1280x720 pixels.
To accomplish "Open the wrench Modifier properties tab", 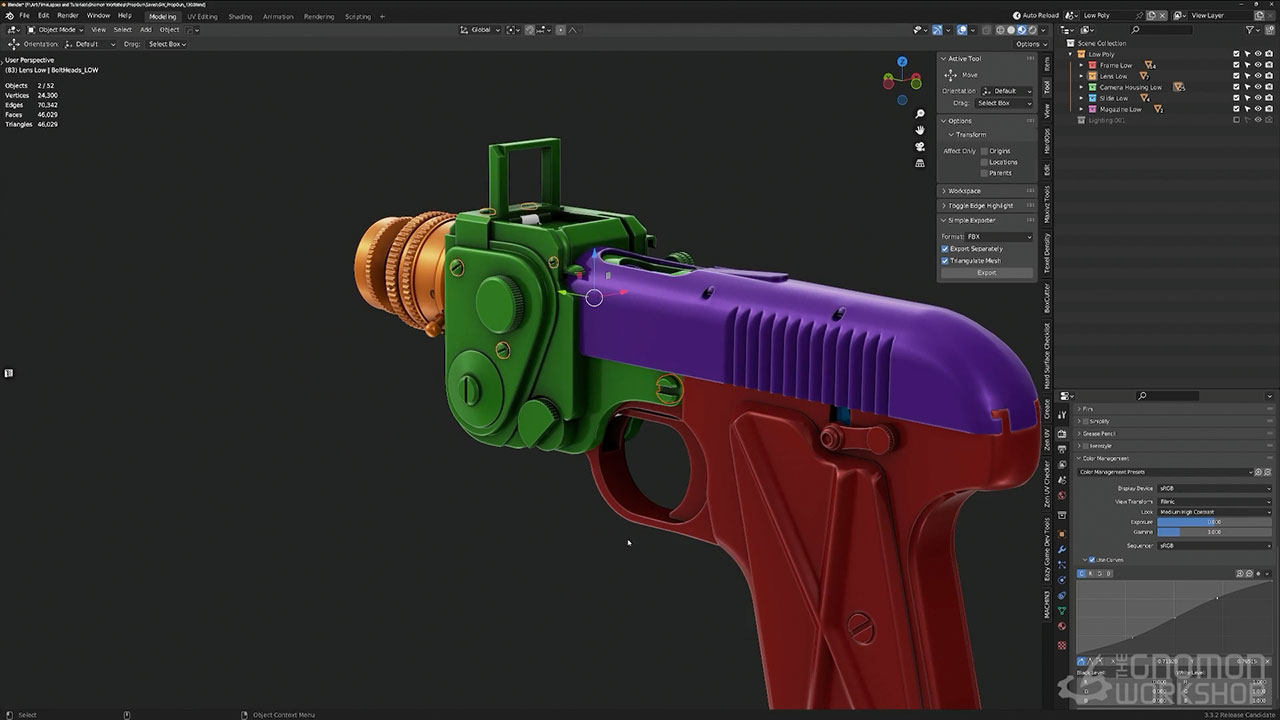I will coord(1062,549).
